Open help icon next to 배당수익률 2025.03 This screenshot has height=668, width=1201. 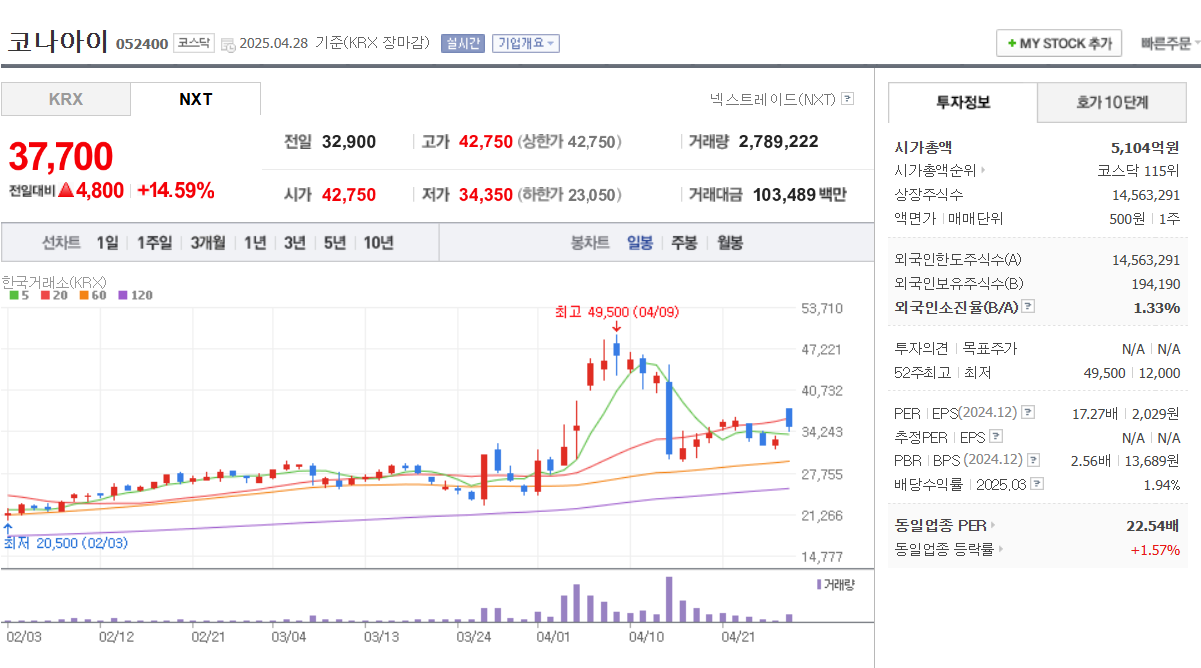(x=1037, y=484)
